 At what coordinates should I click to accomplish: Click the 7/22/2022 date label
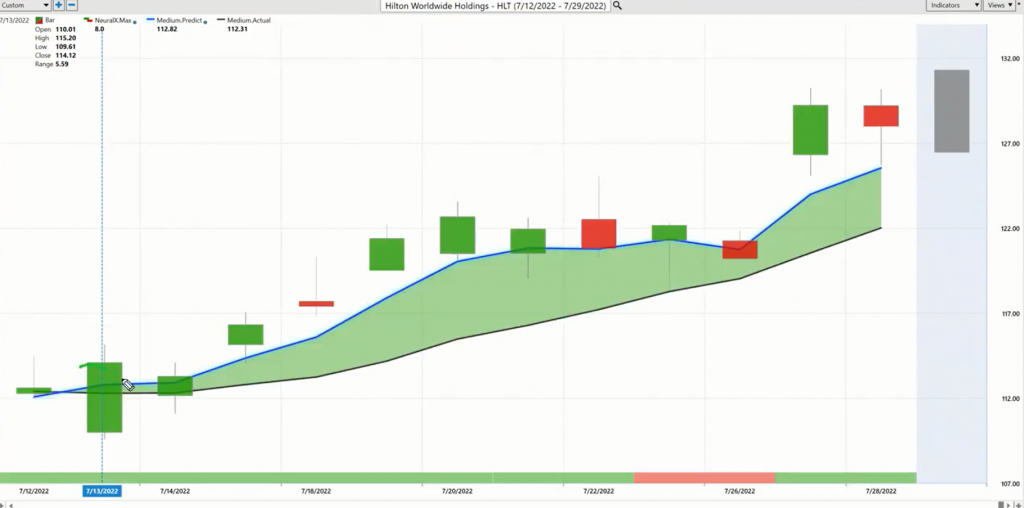(x=598, y=491)
